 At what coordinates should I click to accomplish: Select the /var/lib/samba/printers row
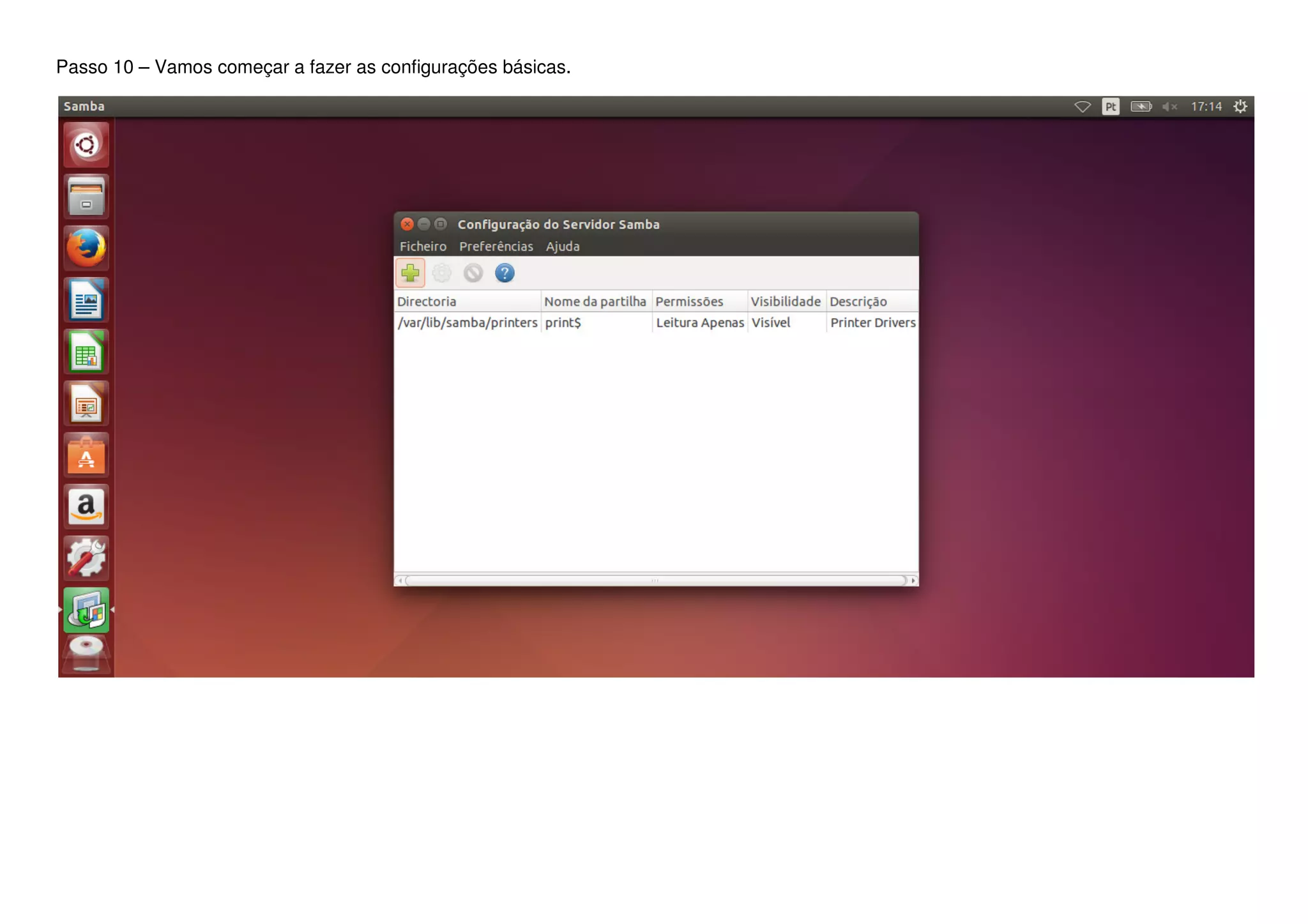(656, 322)
